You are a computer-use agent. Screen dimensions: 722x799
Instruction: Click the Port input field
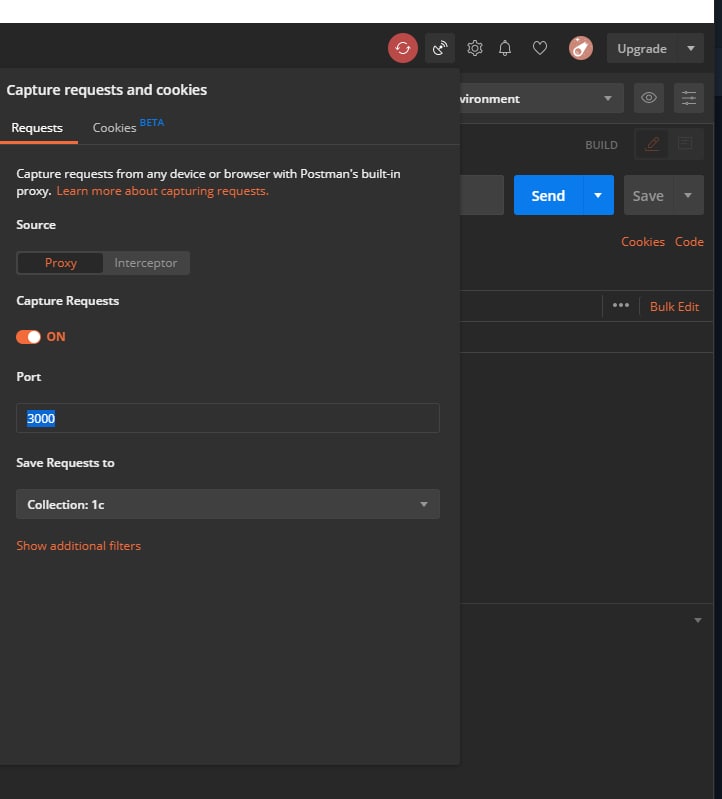click(228, 418)
